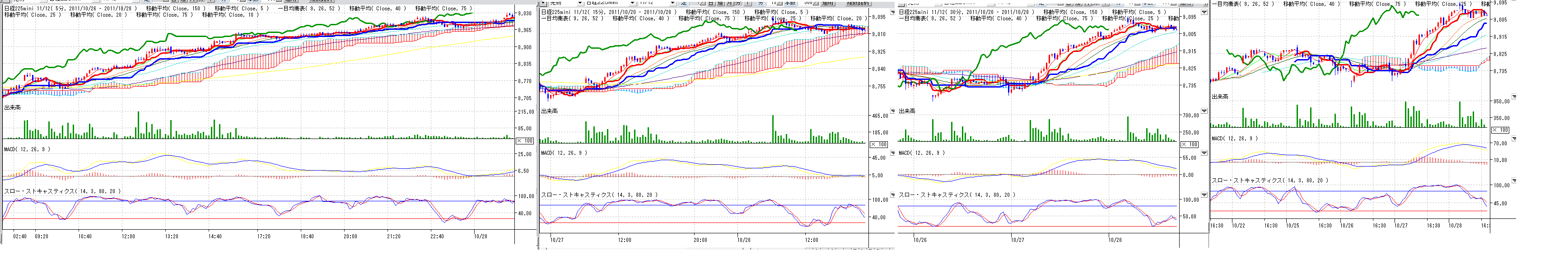The image size is (1568, 278).
Task: Open the 11/12 contract month dropdown
Action: click(672, 3)
